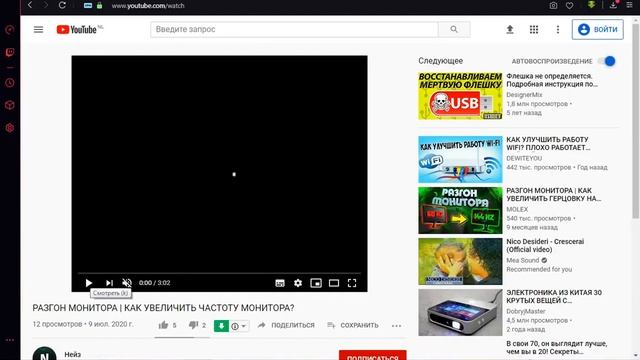Click the red ПОДПИСАТЬСЯ subscribe button
Image resolution: width=640 pixels, height=360 pixels.
pos(373,356)
